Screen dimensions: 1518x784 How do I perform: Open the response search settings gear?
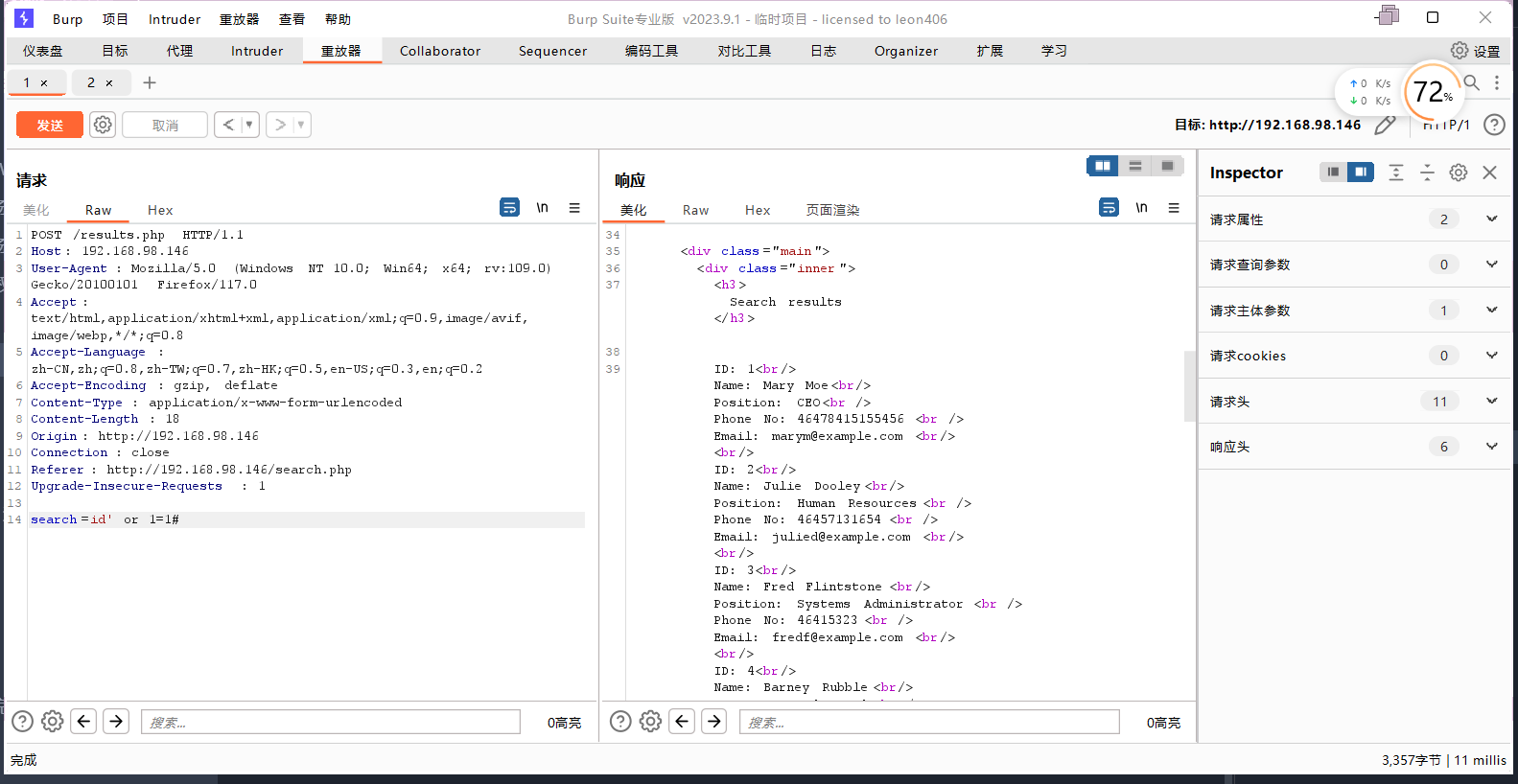(x=651, y=722)
